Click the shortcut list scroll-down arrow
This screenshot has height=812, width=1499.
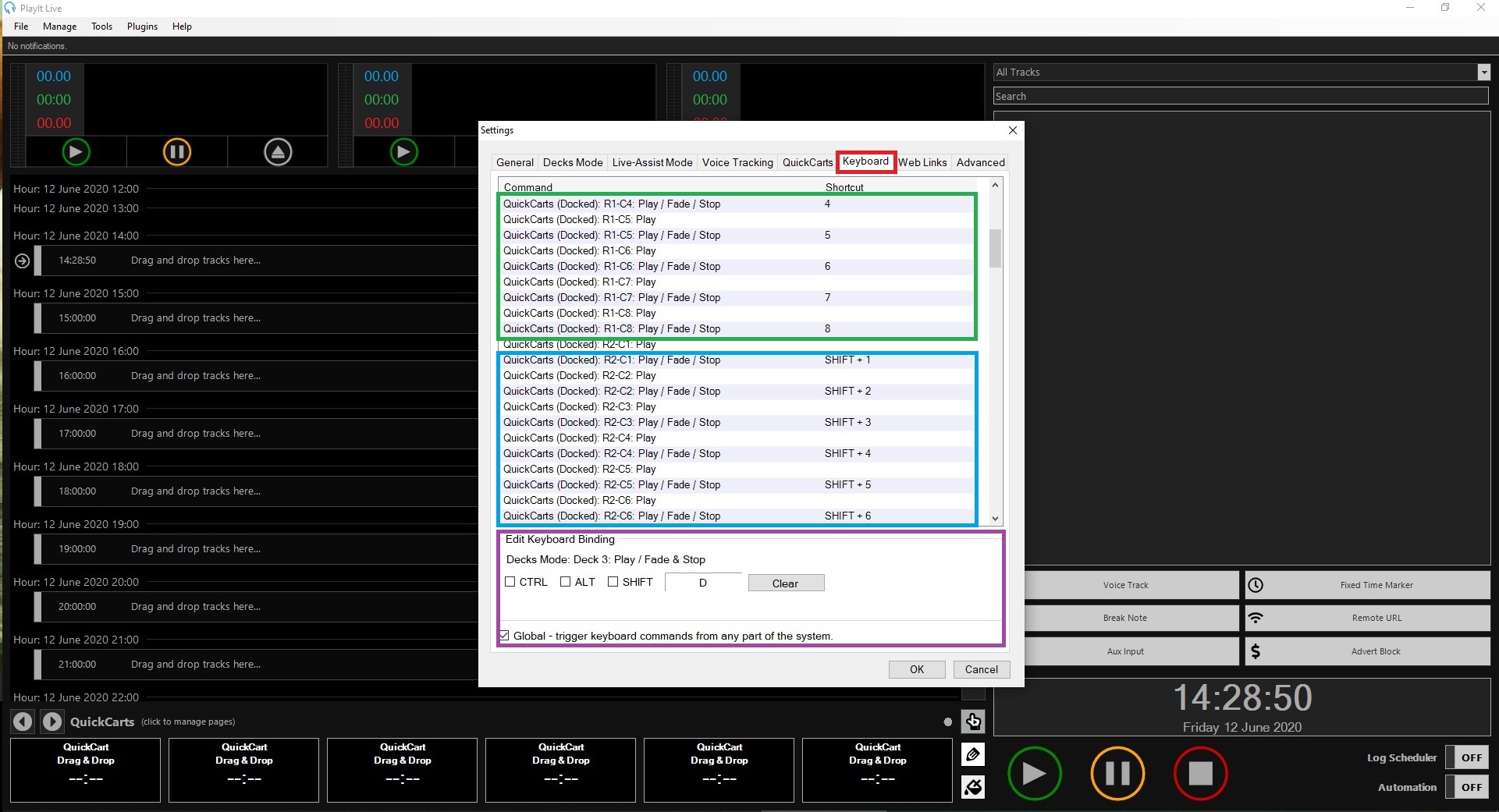pyautogui.click(x=995, y=518)
